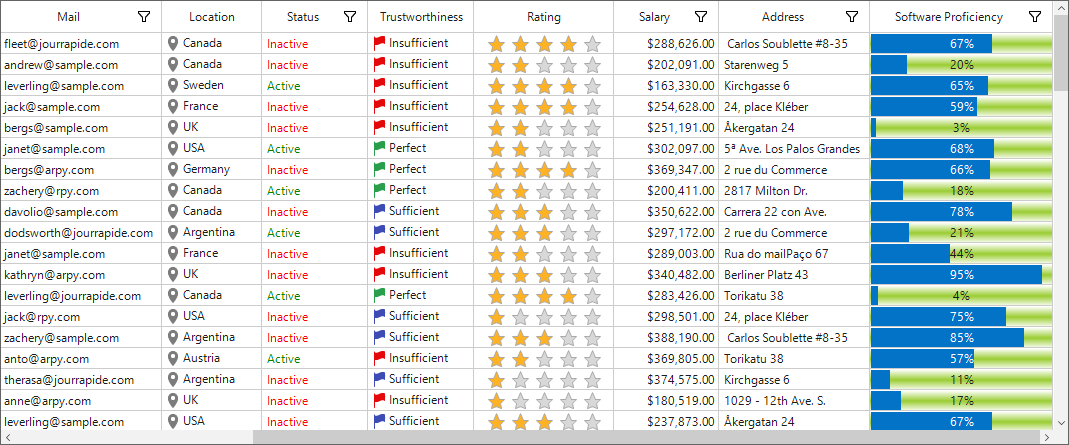Click second star in jack@rpy.com row
The width and height of the screenshot is (1069, 445).
(520, 318)
